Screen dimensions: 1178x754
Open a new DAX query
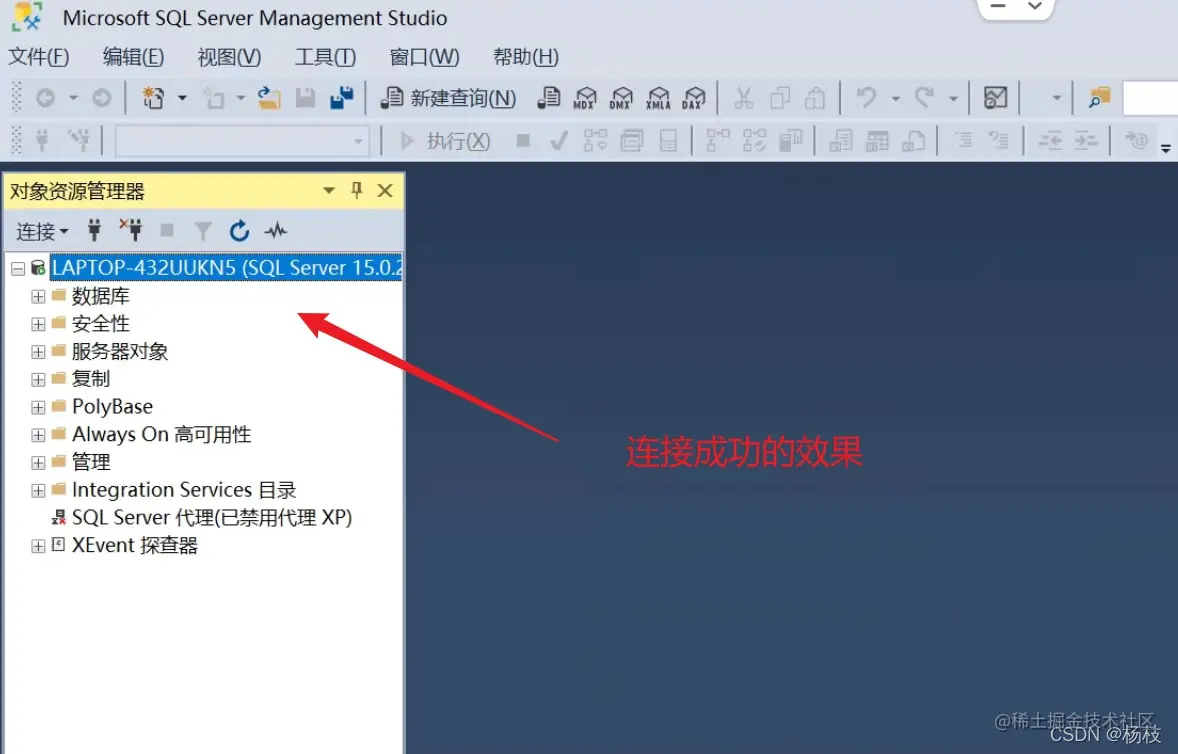694,98
